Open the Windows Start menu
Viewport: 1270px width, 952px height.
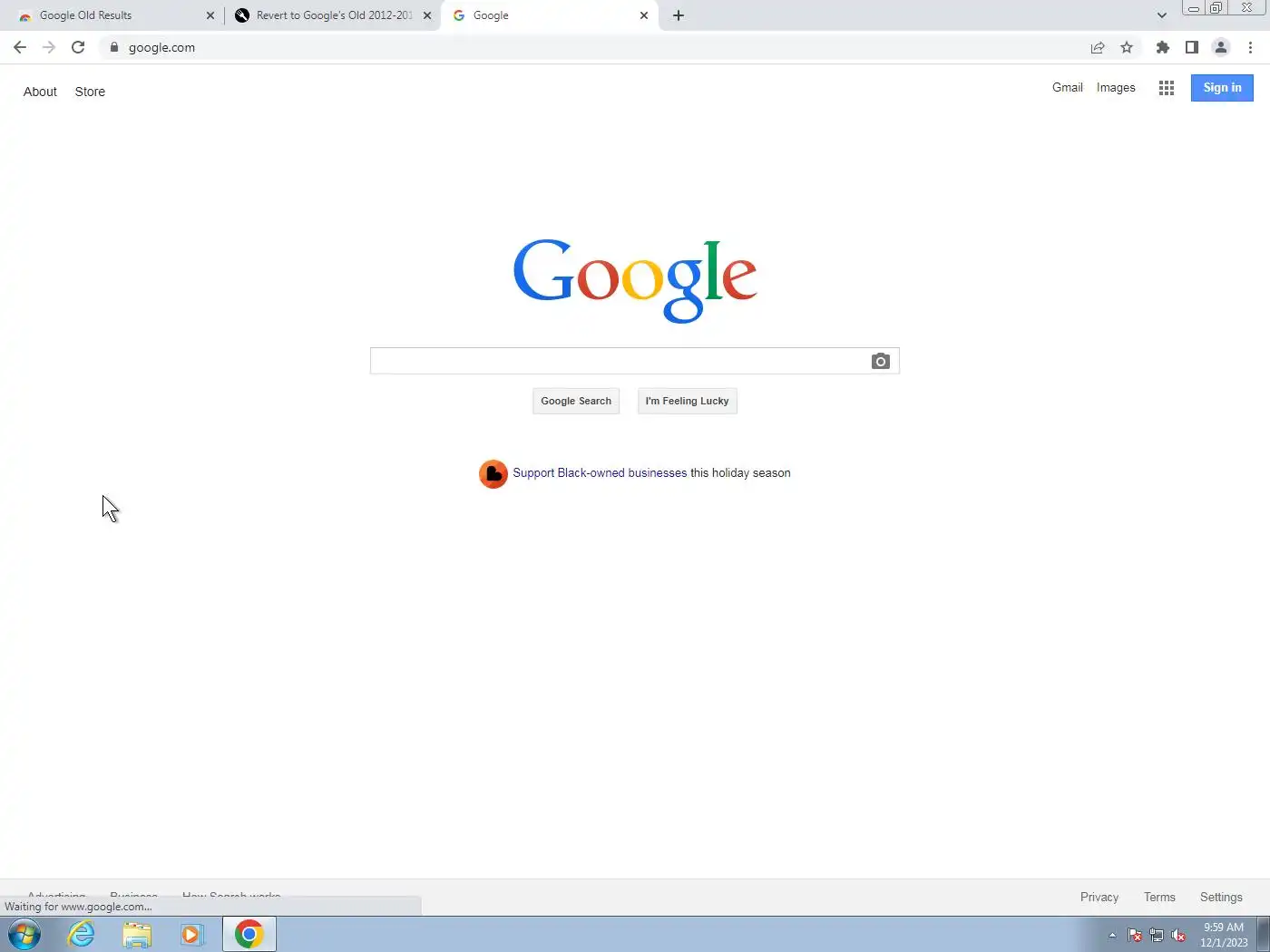click(x=24, y=934)
